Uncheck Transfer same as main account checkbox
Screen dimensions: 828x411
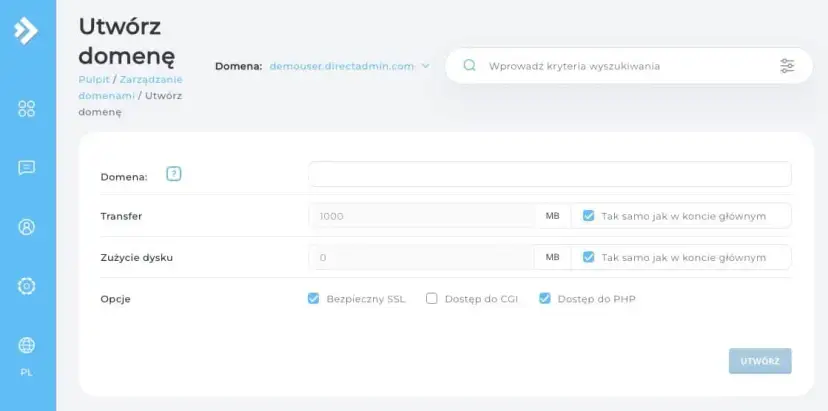click(588, 216)
